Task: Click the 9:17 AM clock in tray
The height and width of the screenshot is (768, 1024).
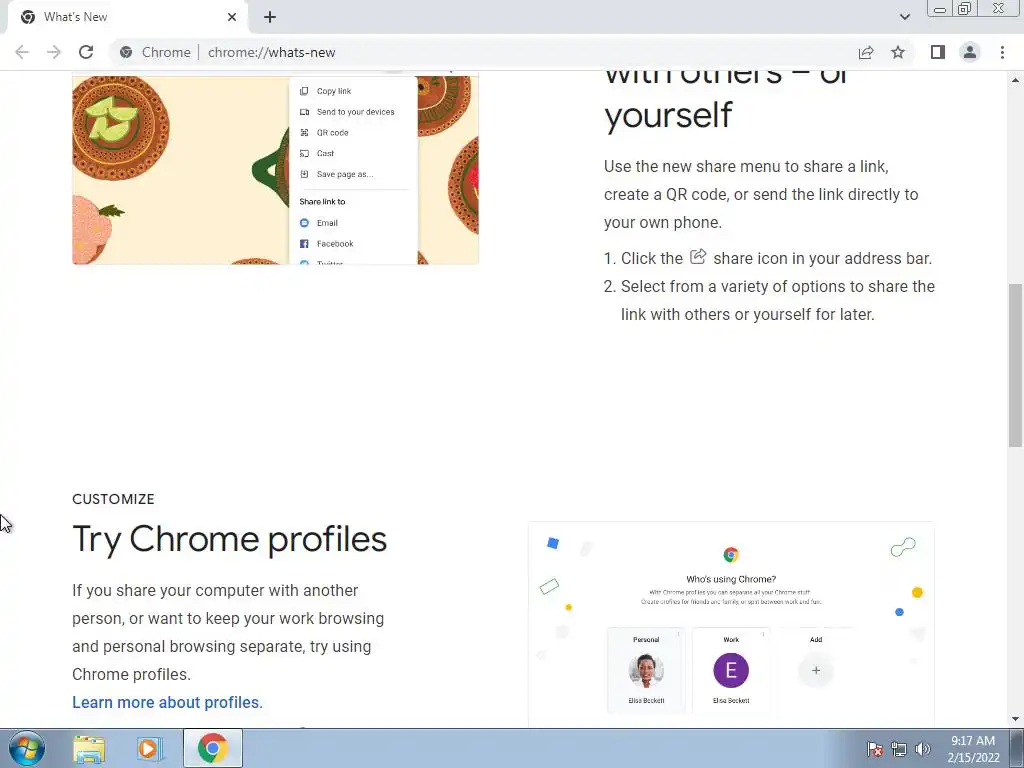Action: coord(973,741)
